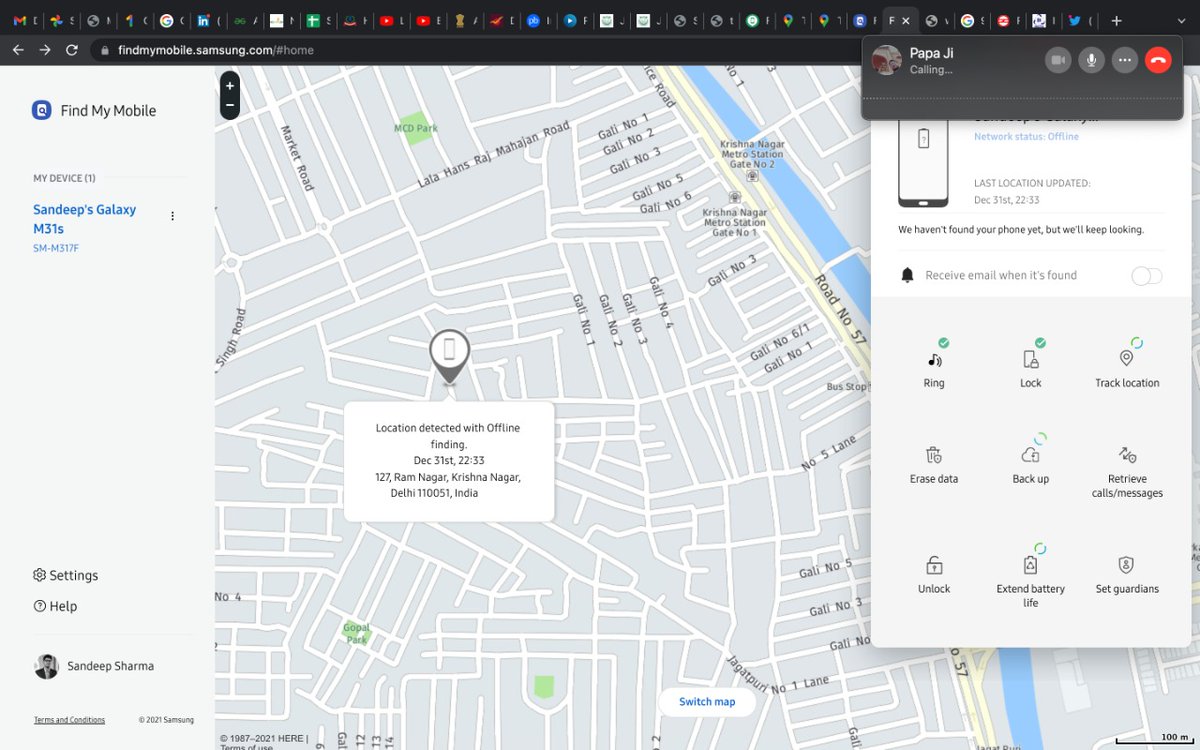Viewport: 1200px width, 750px height.
Task: Click Papa Ji's caller photo
Action: tap(887, 60)
